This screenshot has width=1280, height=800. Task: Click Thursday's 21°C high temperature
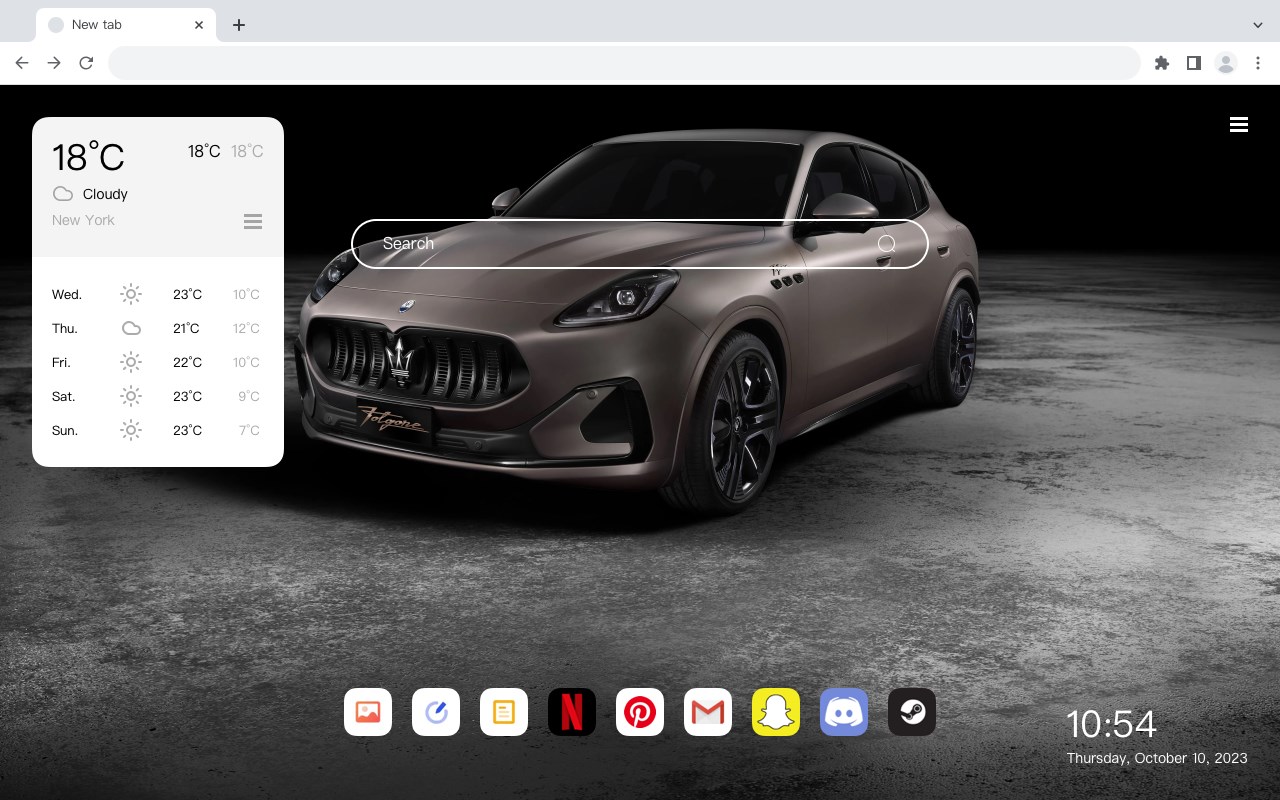pos(186,329)
